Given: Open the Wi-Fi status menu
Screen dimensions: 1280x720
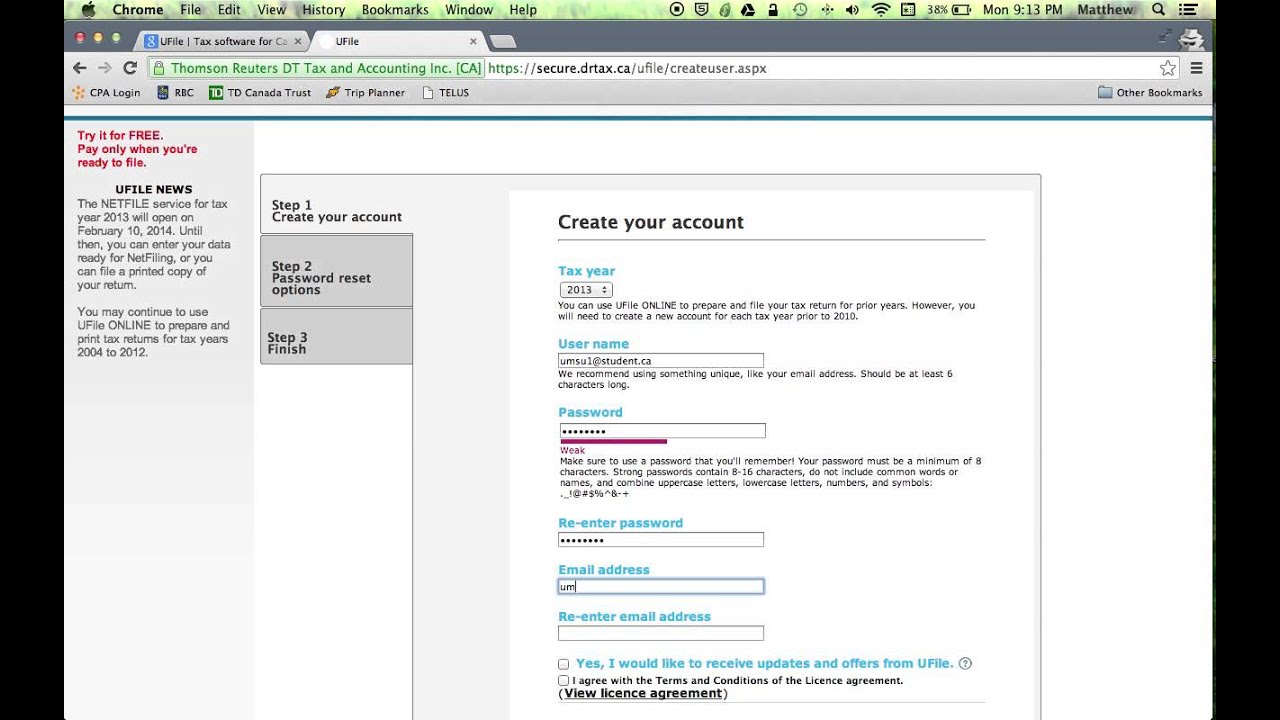Looking at the screenshot, I should (881, 10).
